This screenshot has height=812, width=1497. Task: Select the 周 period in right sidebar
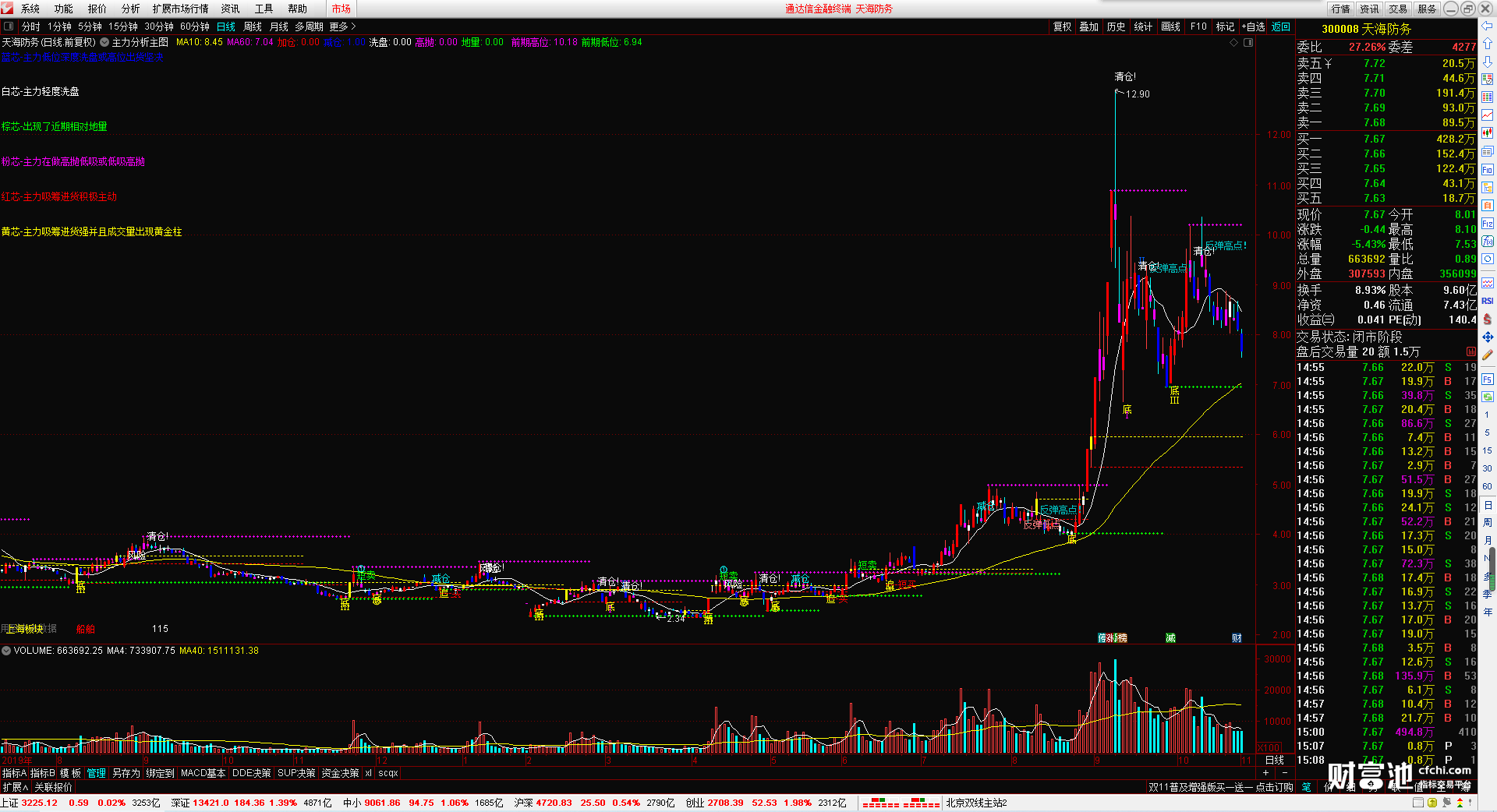point(1488,522)
